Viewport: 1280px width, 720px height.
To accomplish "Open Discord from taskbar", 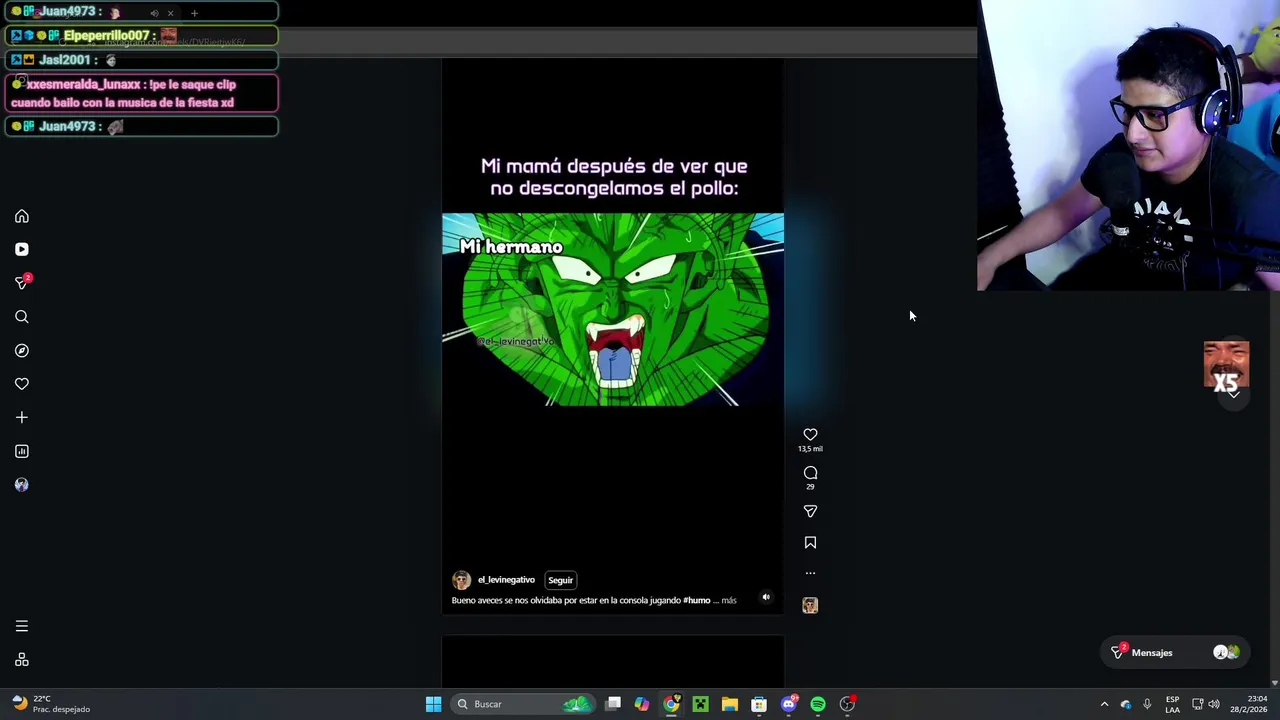I will point(788,704).
